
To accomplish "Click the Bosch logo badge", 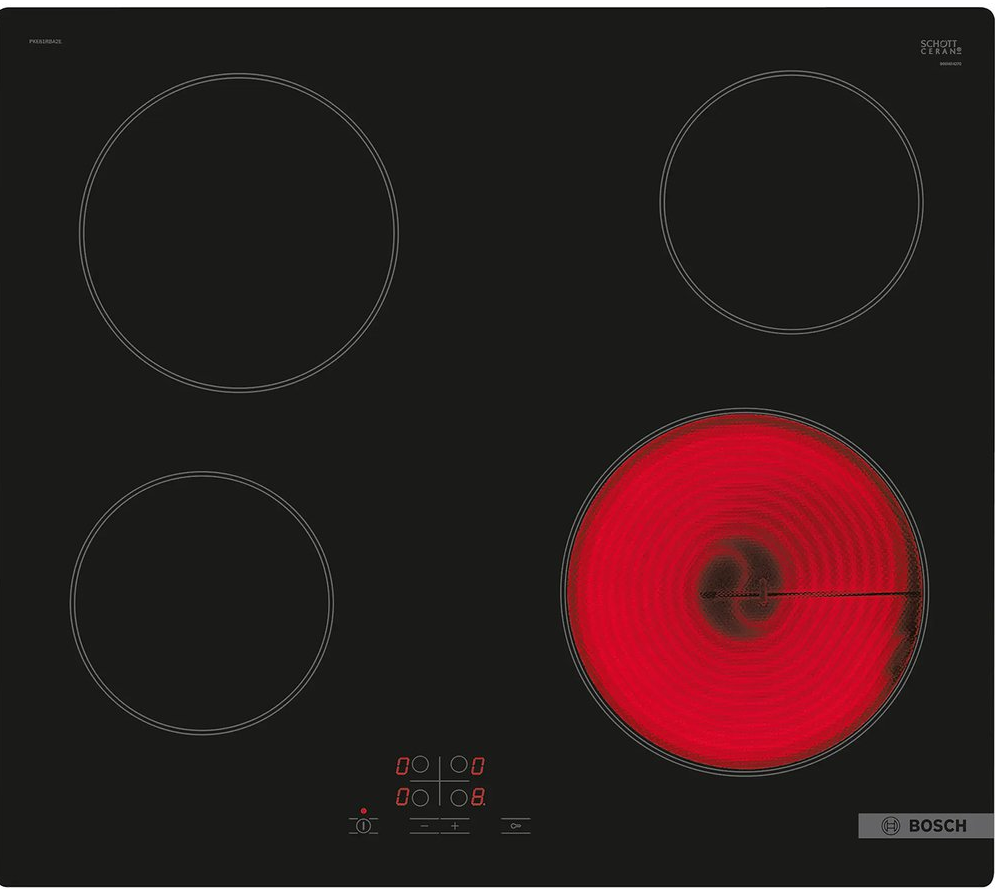I will coord(926,826).
